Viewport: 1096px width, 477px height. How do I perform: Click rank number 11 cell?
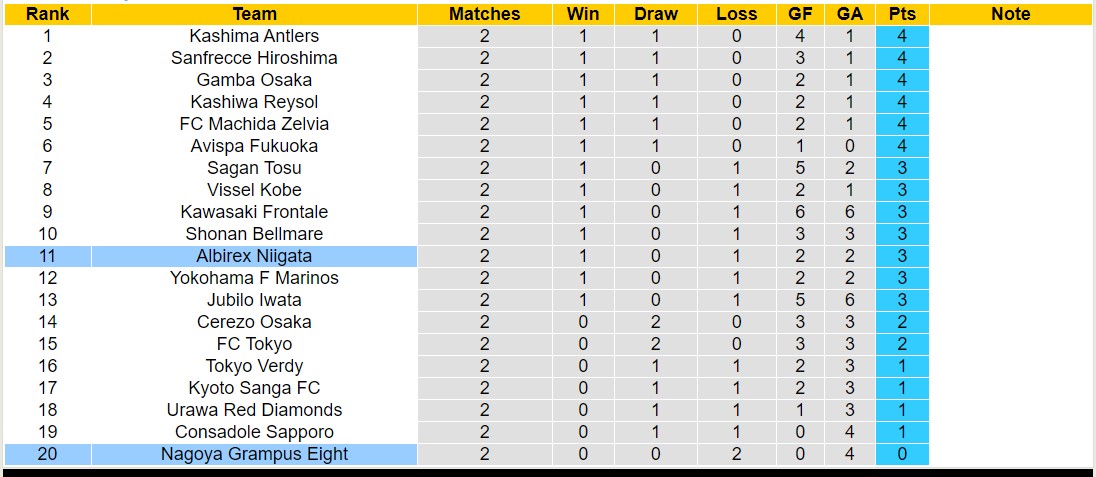tap(47, 256)
